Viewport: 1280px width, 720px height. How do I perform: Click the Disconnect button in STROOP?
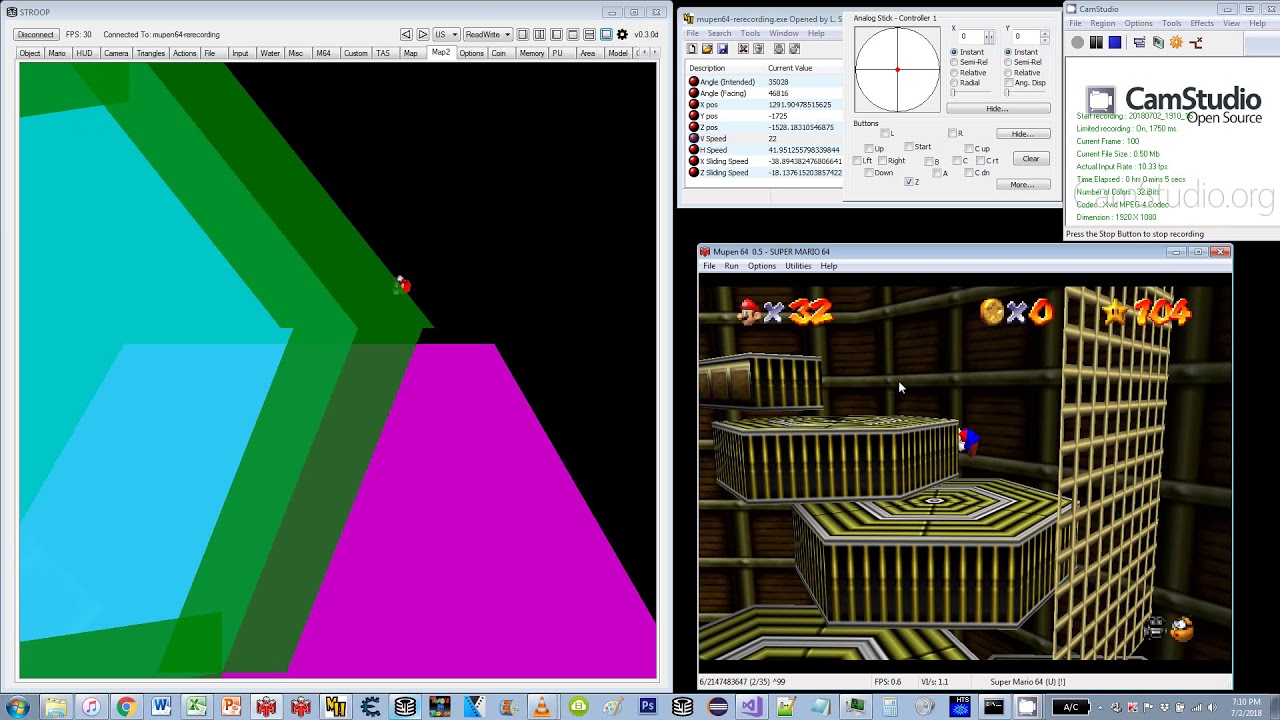click(36, 34)
